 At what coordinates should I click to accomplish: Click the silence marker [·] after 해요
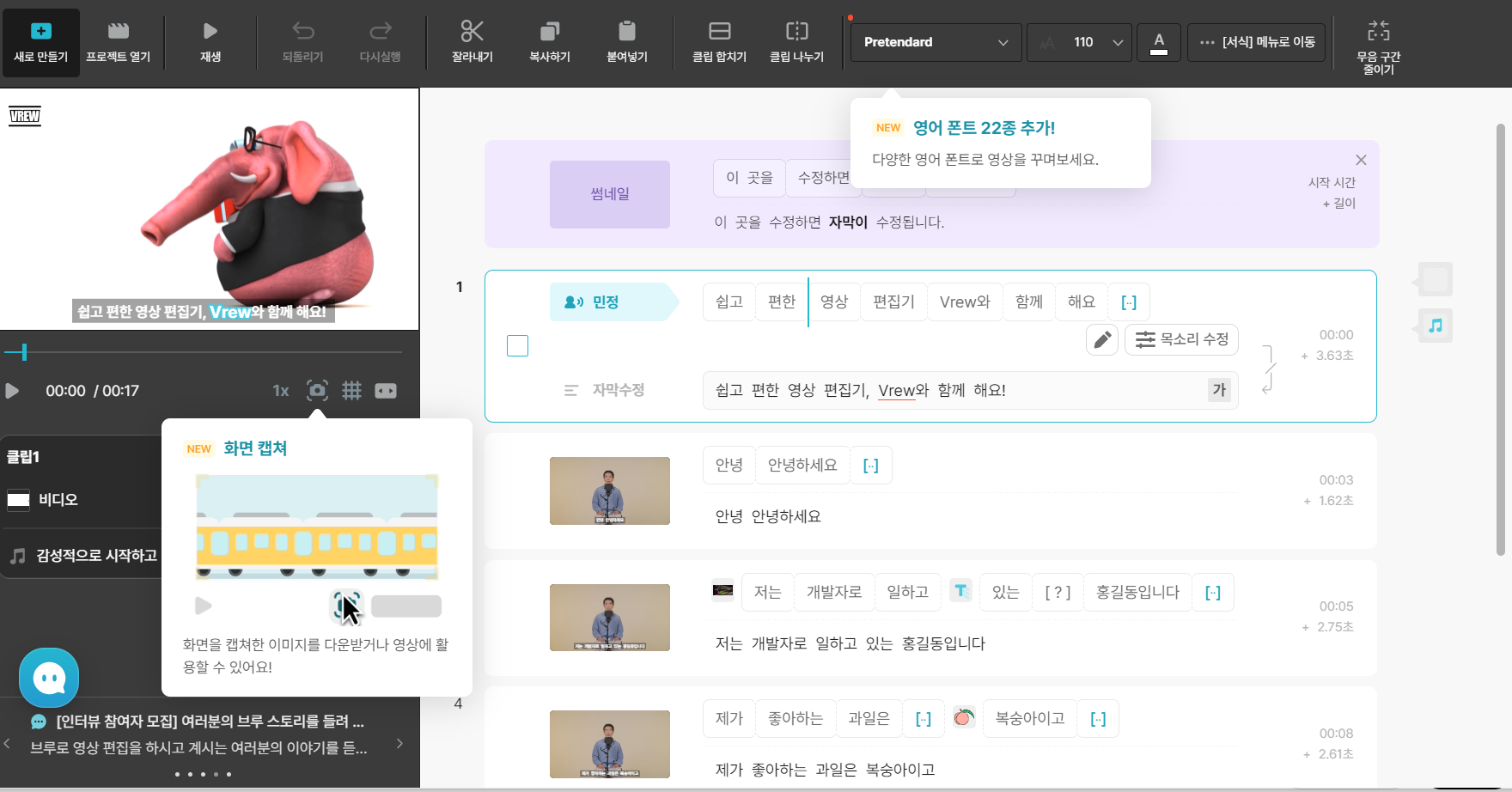point(1129,302)
